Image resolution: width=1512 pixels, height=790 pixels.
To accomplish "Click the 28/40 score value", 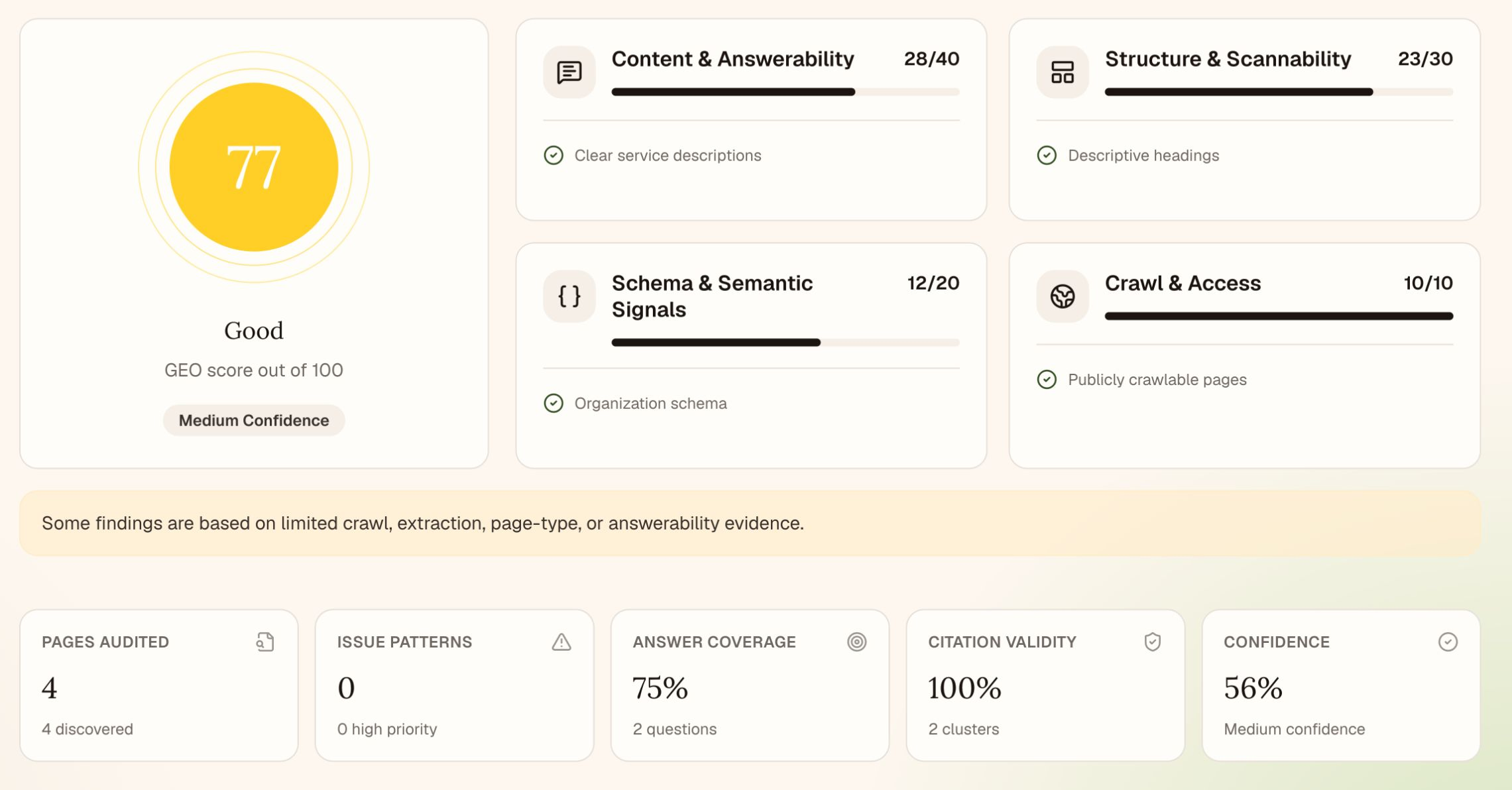I will (x=931, y=59).
